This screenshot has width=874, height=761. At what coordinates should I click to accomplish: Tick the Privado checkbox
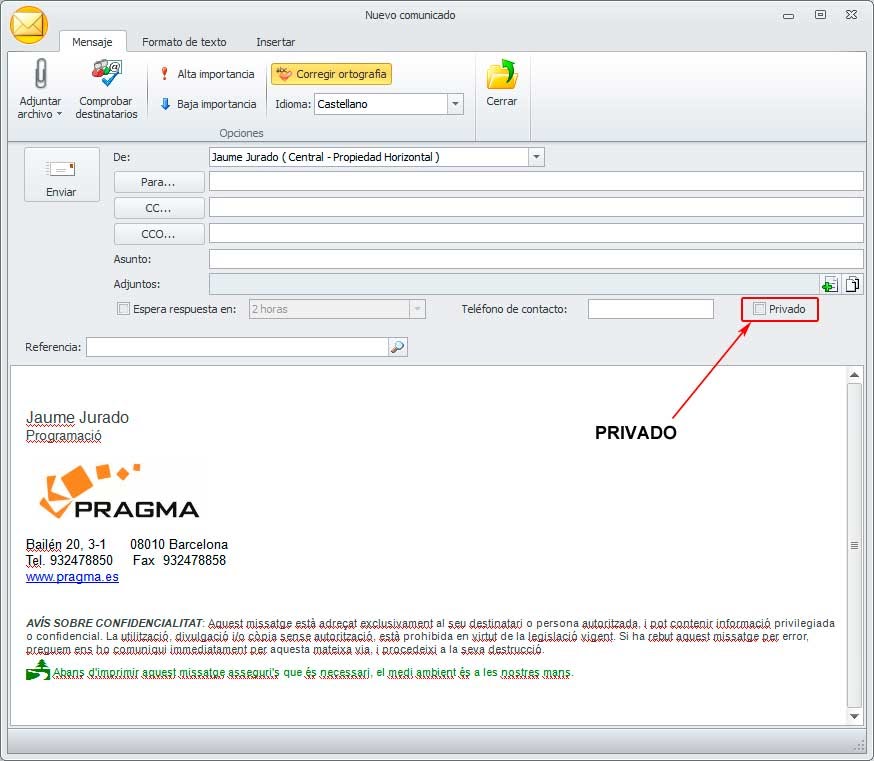pos(759,309)
